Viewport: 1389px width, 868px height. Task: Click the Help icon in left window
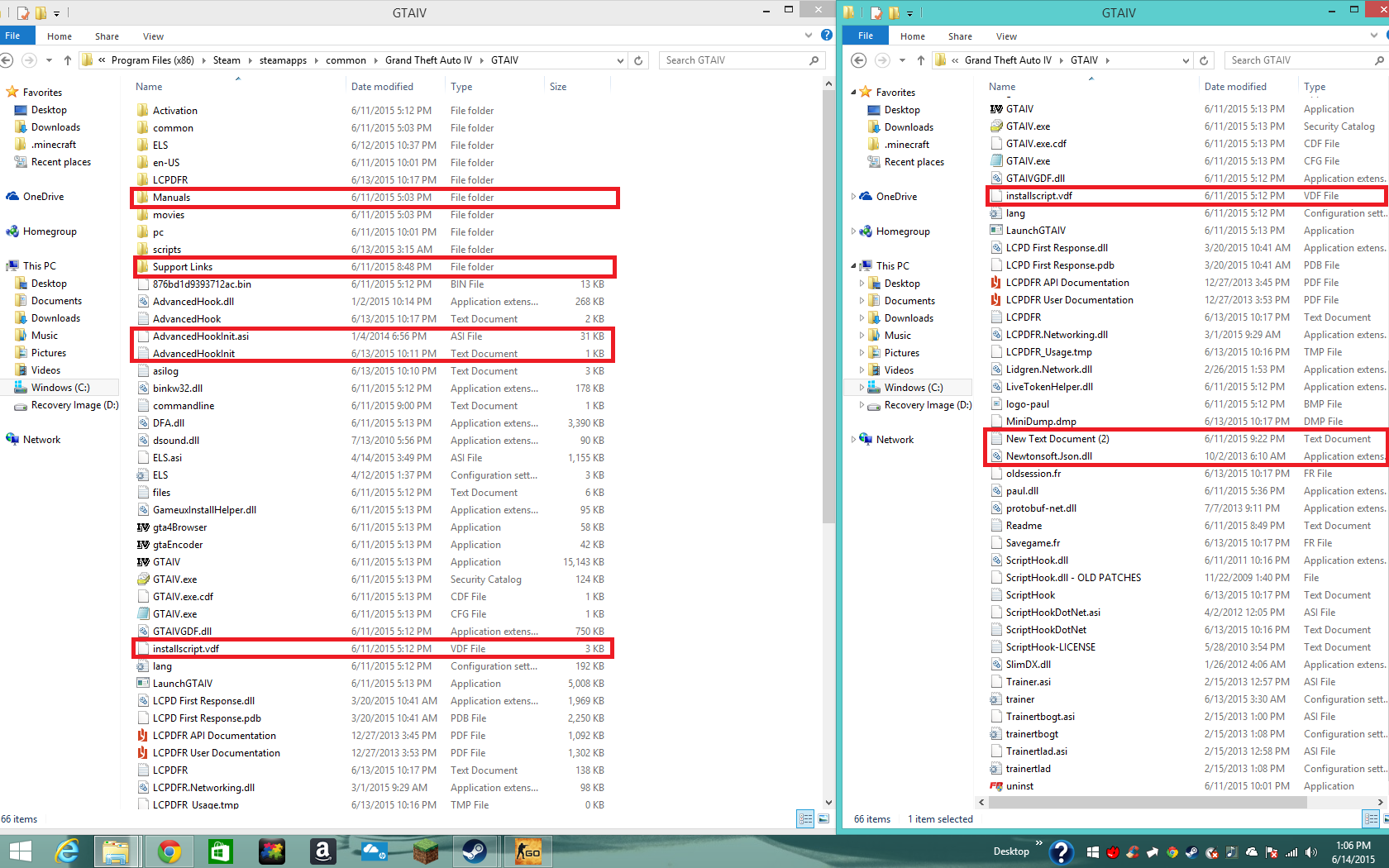tap(826, 36)
